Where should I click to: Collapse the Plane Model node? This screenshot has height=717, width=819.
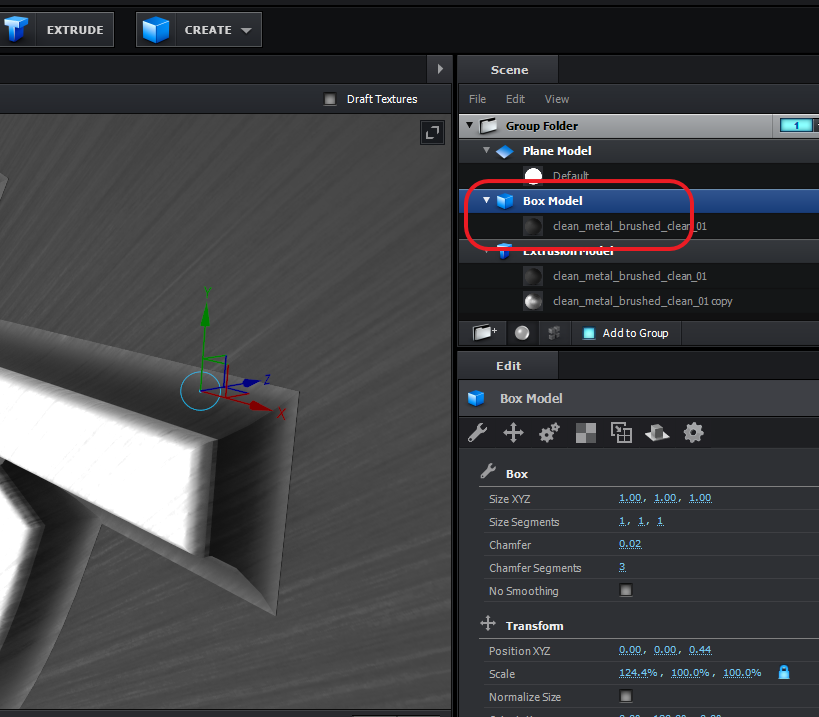coord(486,150)
